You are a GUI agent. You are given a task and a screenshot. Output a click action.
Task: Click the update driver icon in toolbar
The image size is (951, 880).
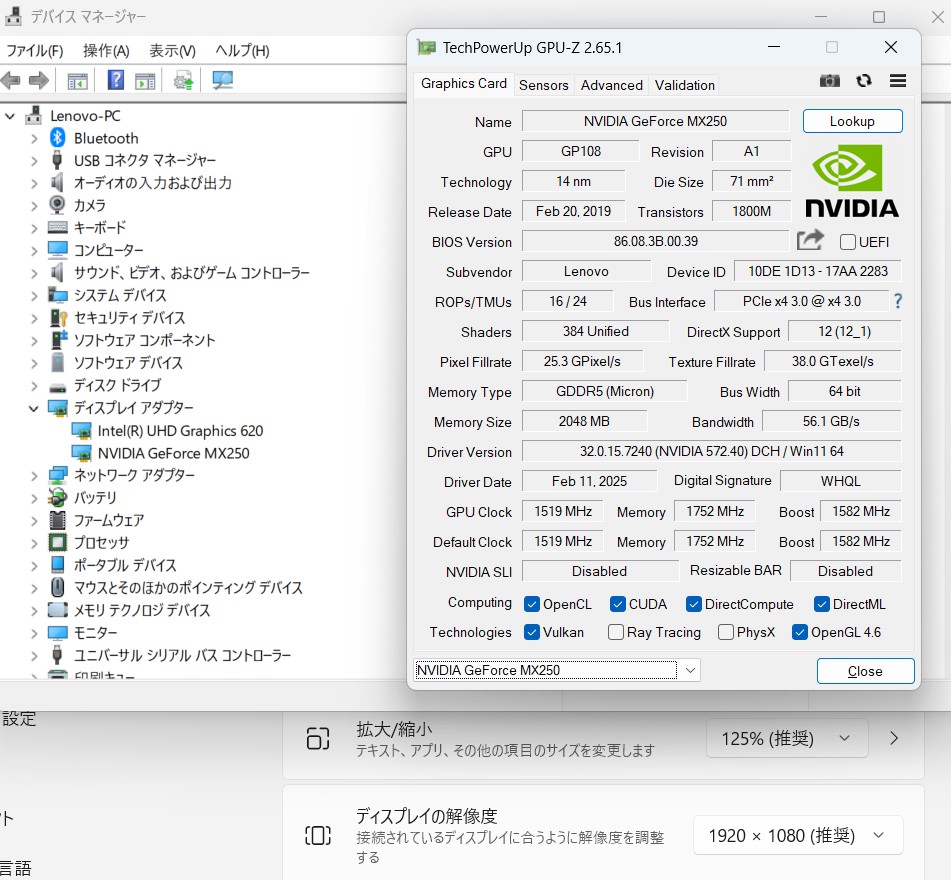183,80
